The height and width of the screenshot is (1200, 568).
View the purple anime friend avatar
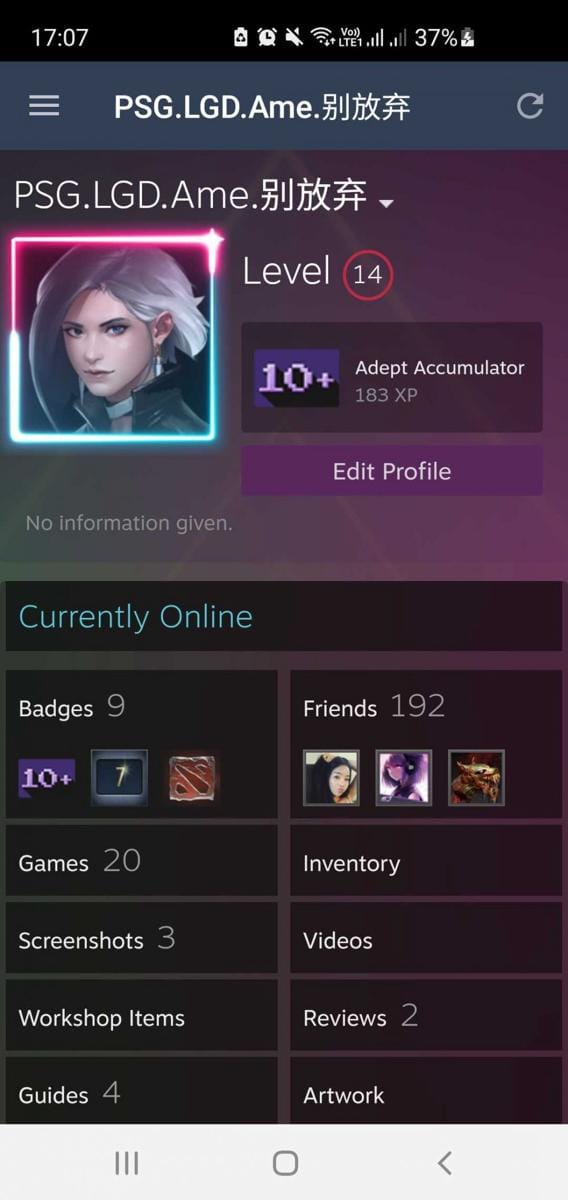(x=404, y=778)
